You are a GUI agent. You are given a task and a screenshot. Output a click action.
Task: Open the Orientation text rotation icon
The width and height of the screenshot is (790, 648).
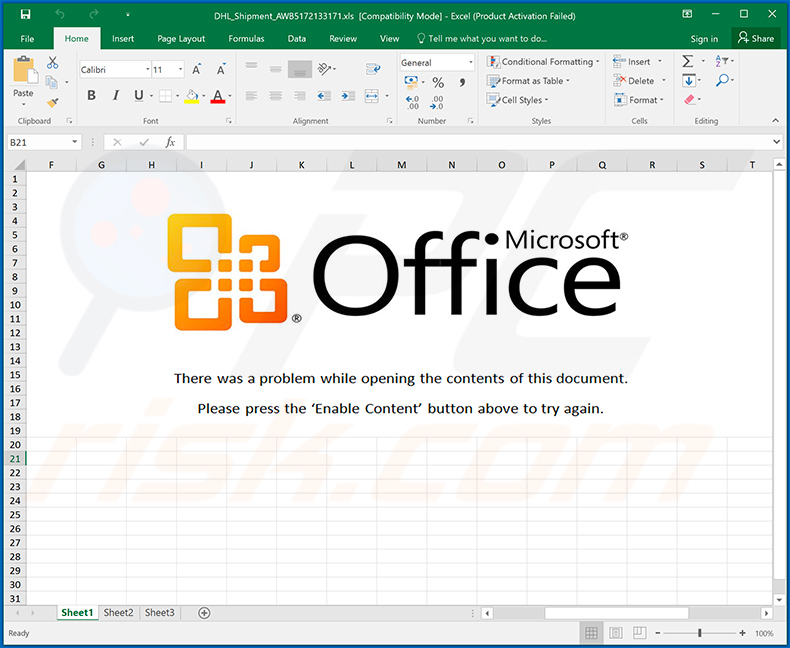click(x=324, y=69)
